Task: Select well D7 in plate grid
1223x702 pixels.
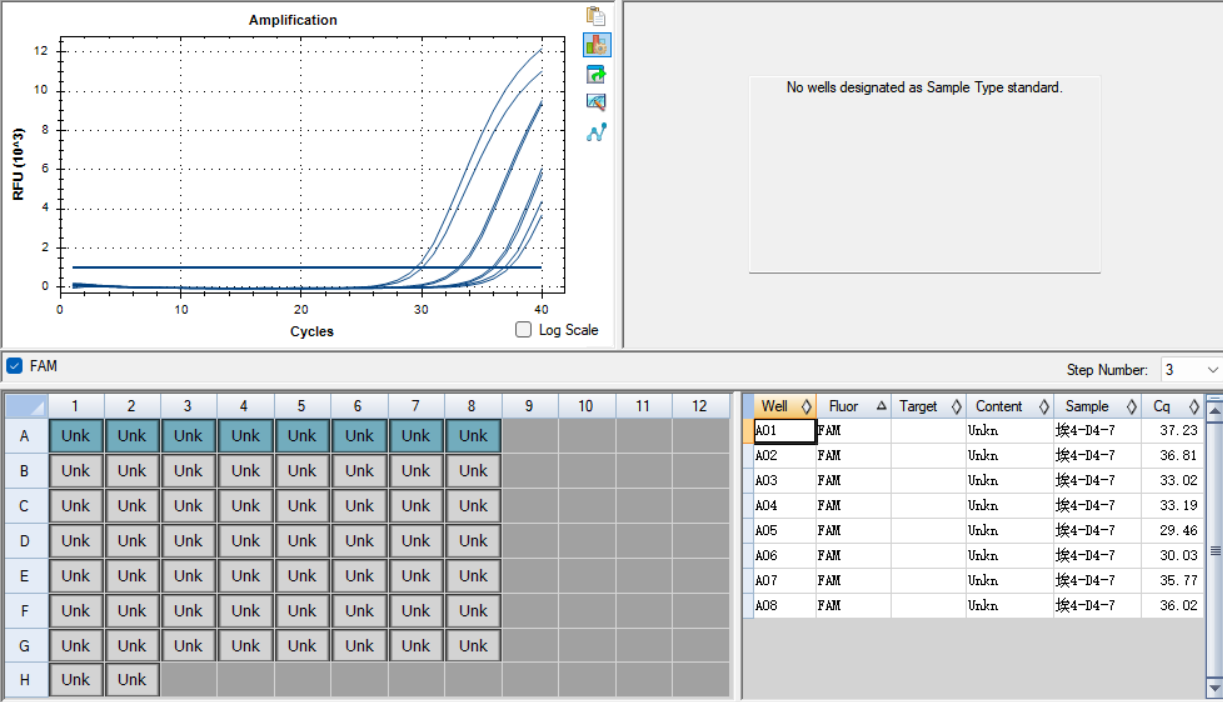Action: pos(415,541)
